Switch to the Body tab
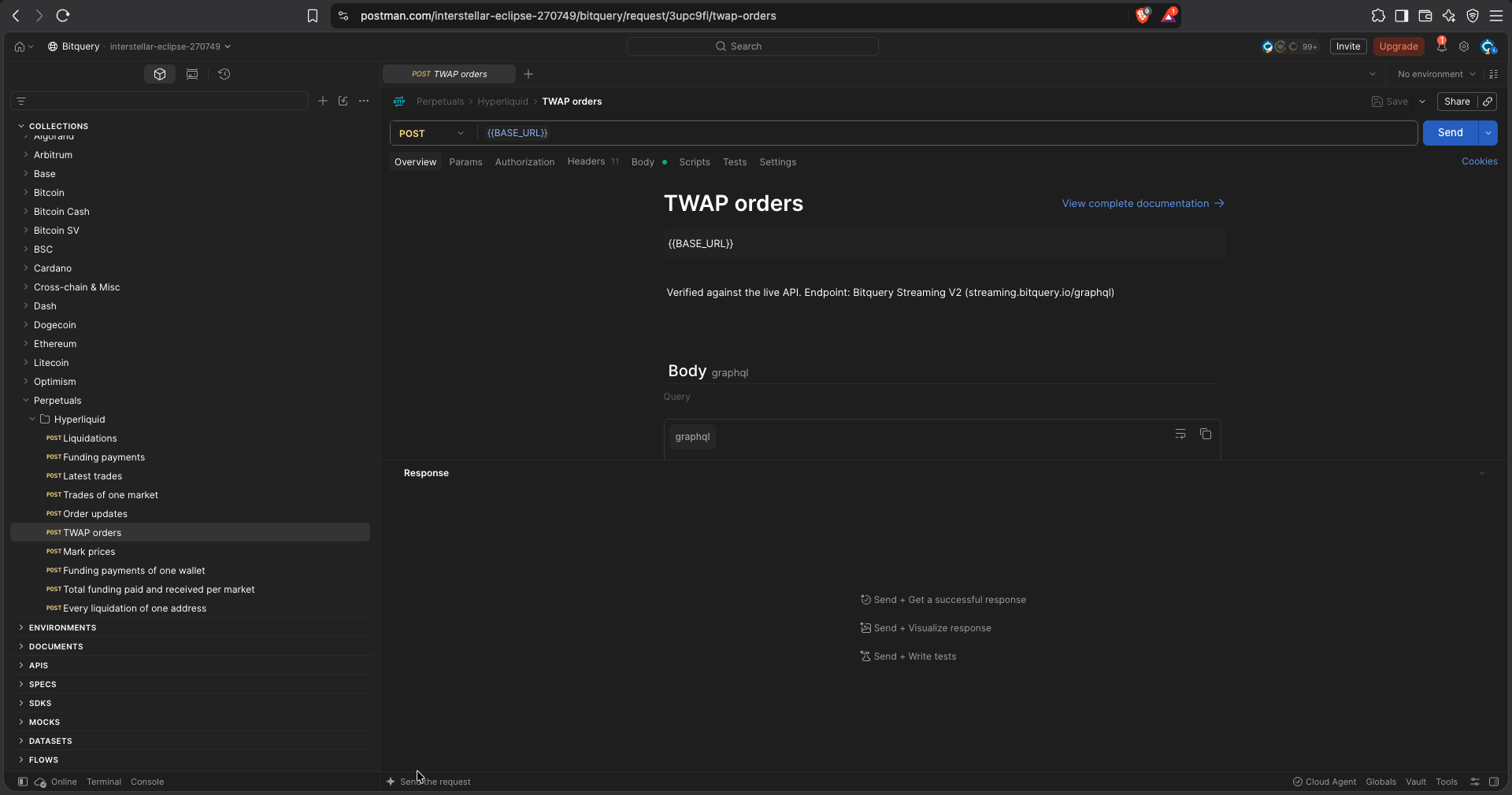Viewport: 1512px width, 795px height. 649,162
